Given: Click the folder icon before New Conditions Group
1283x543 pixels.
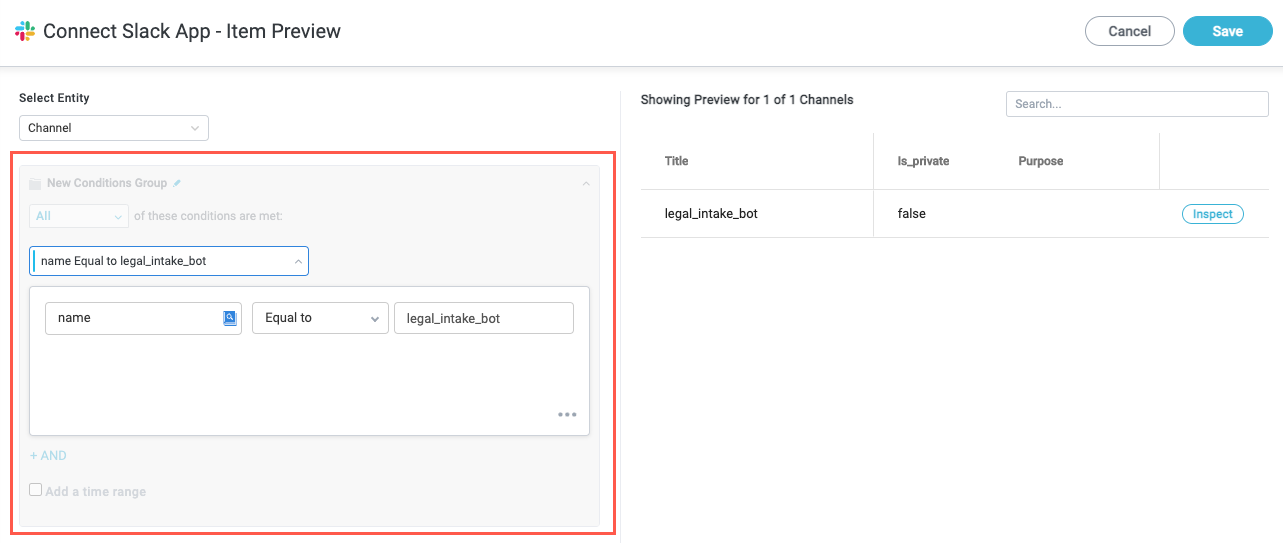Looking at the screenshot, I should [x=35, y=184].
